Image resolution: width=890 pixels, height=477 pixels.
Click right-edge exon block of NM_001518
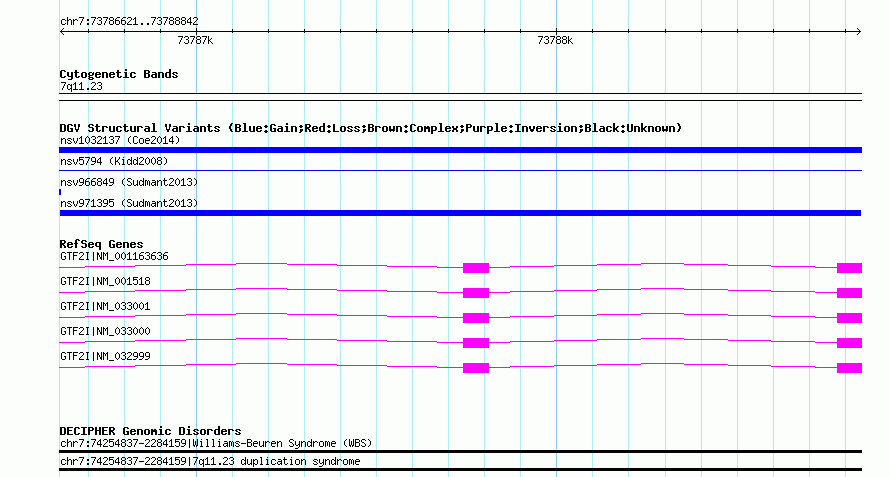(x=849, y=293)
